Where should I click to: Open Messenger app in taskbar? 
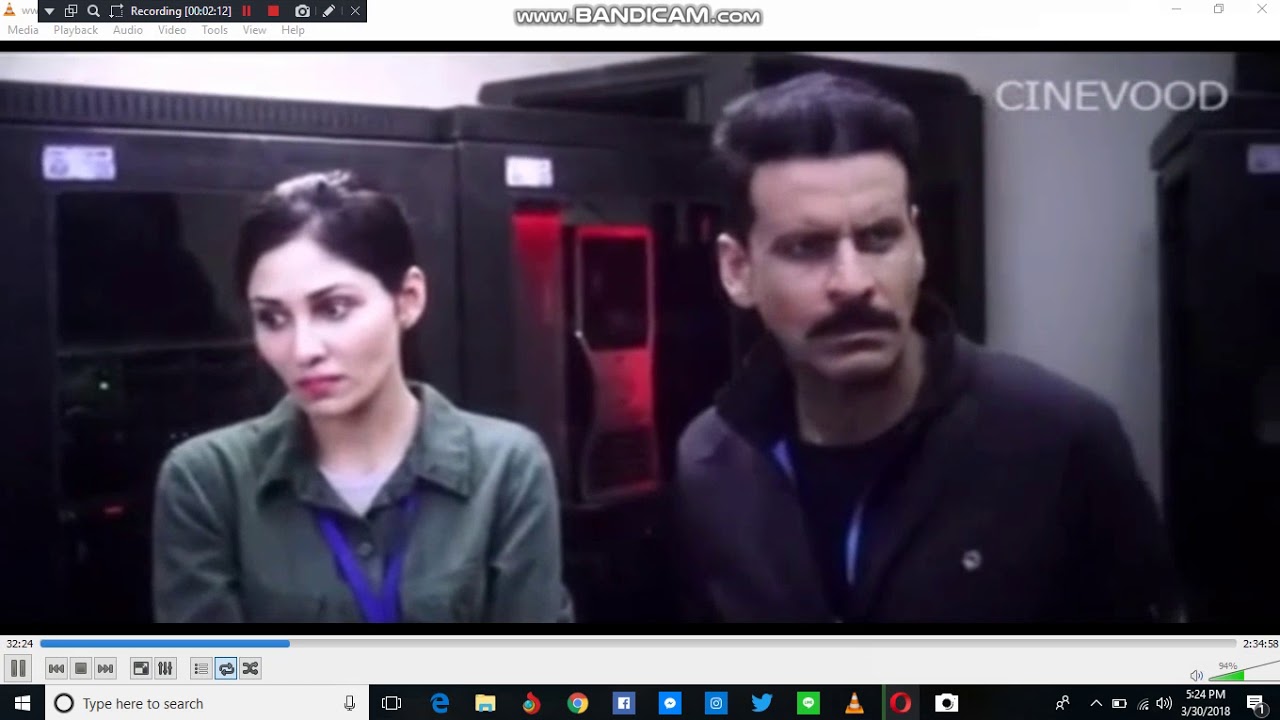[670, 703]
